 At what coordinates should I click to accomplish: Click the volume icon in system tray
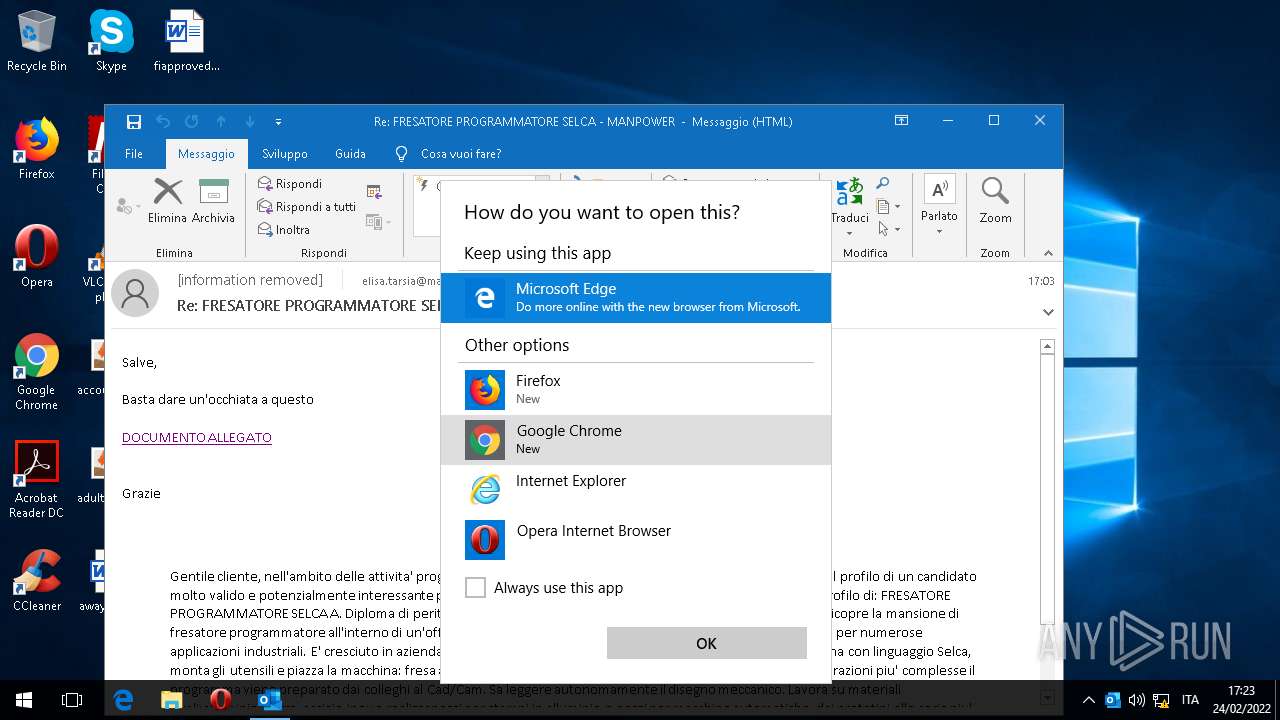[x=1137, y=700]
